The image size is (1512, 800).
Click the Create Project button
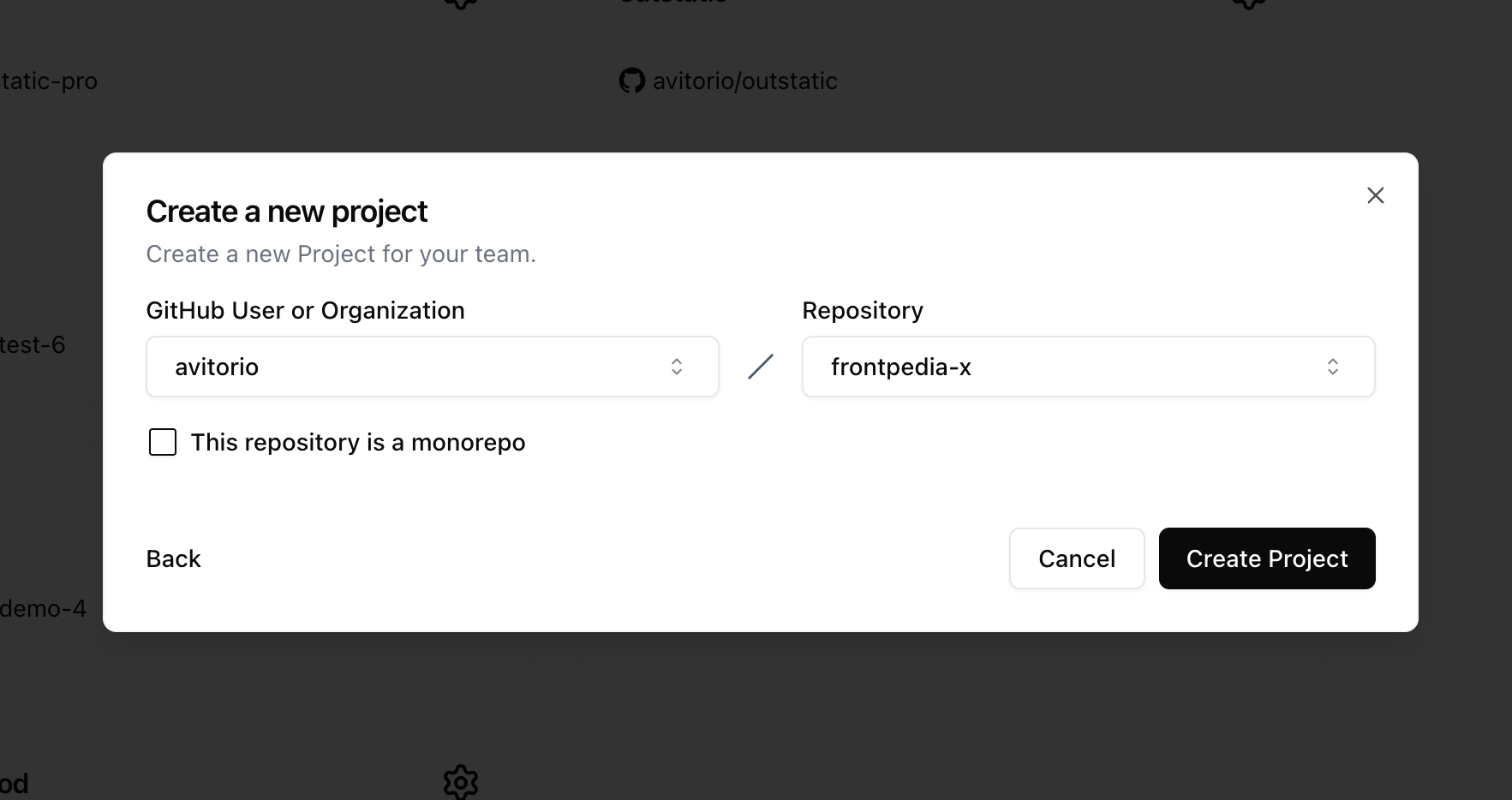[x=1266, y=558]
